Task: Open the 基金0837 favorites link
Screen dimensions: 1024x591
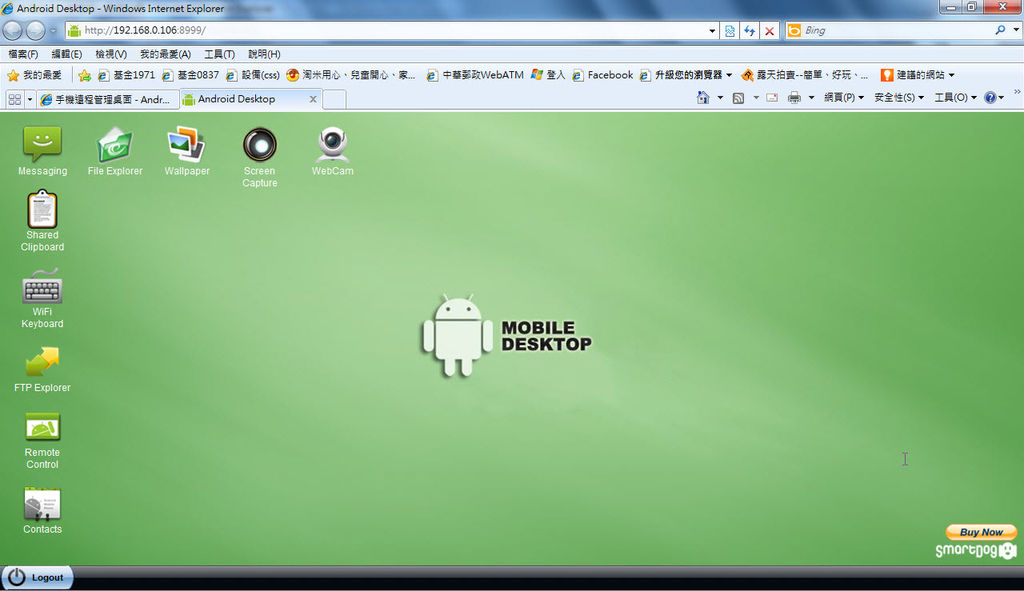Action: click(x=191, y=75)
